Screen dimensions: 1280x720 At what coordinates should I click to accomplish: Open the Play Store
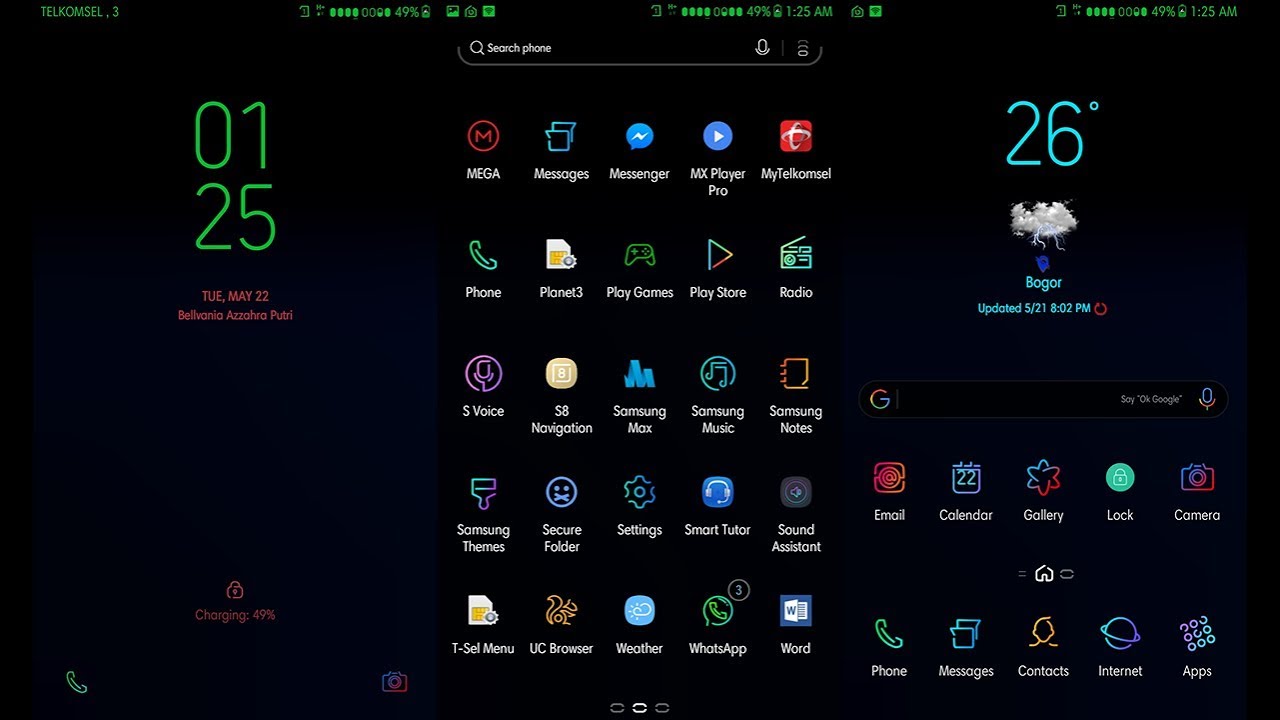pos(717,255)
